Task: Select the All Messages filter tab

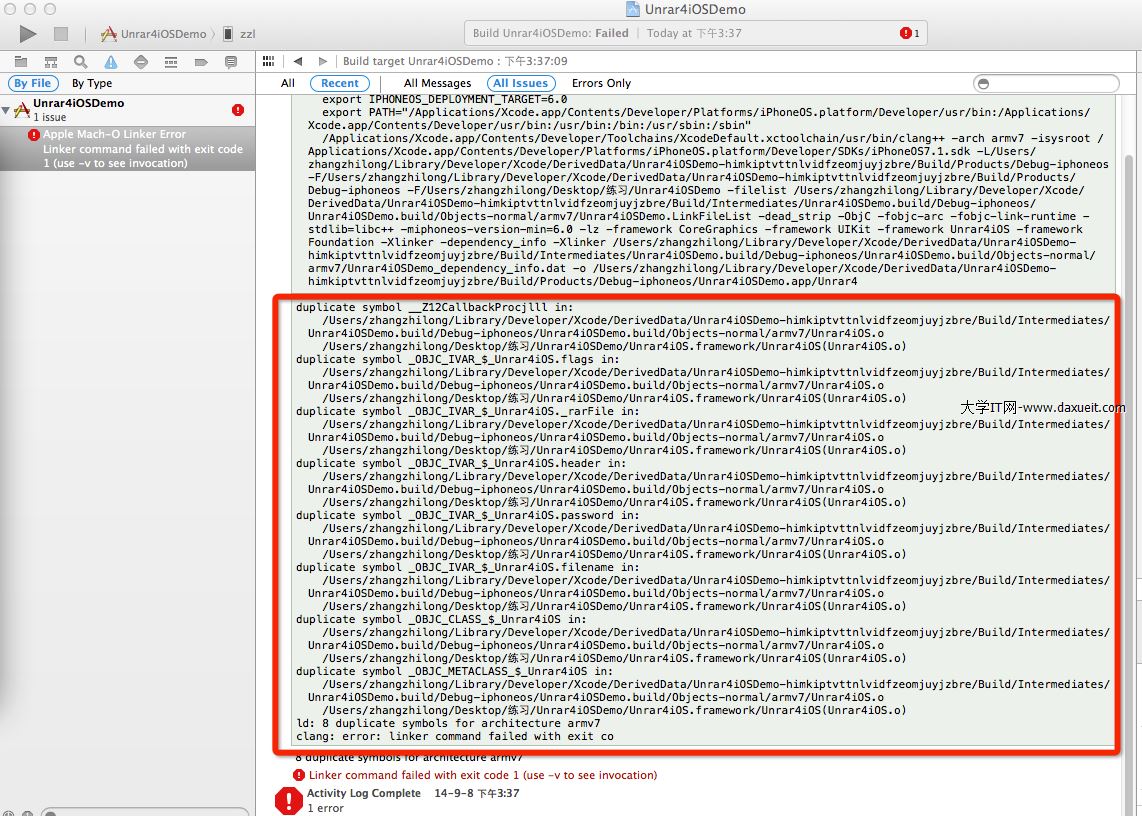Action: (437, 84)
